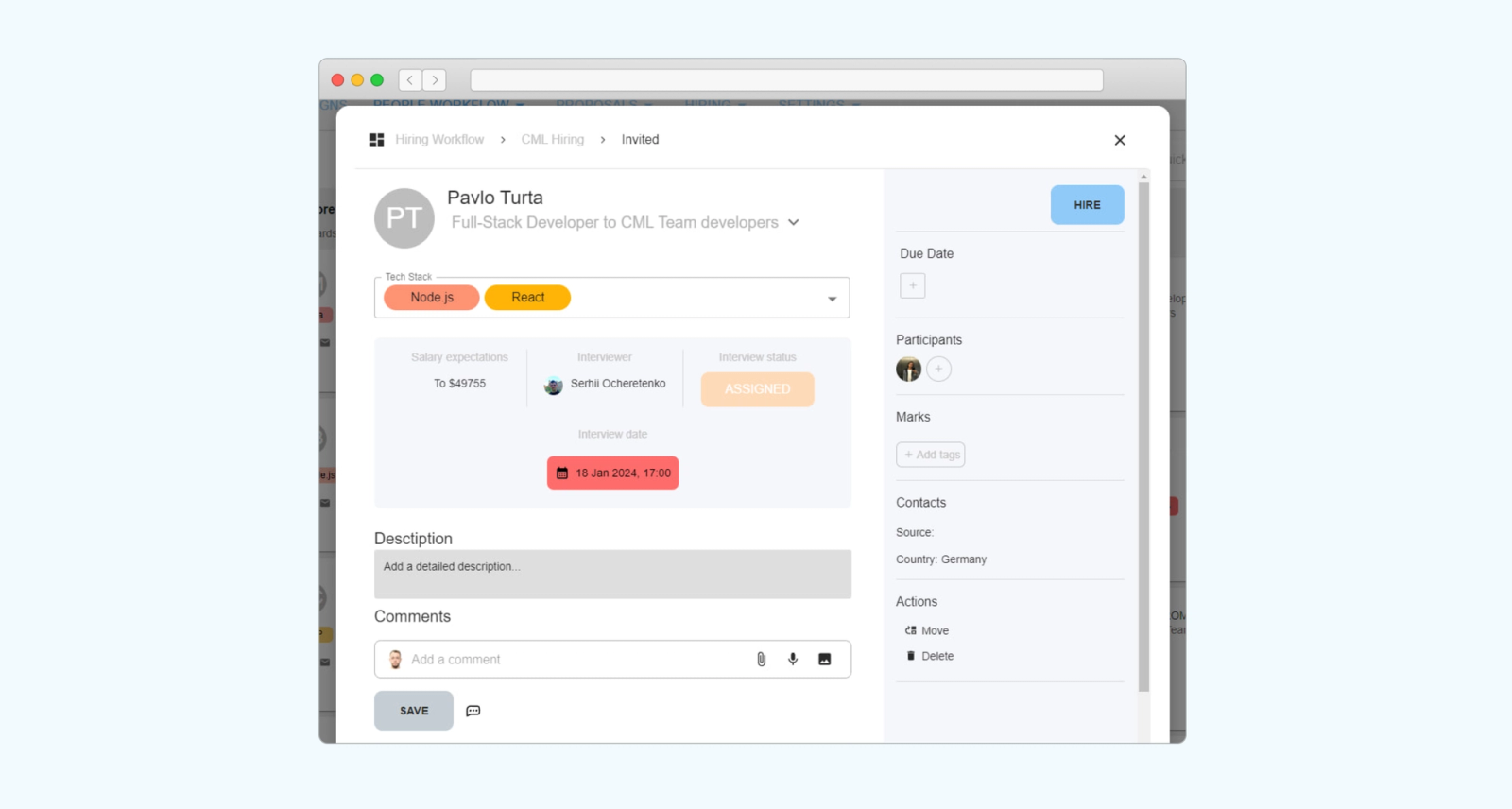Image resolution: width=1512 pixels, height=809 pixels.
Task: Open the ASSIGNED interview status selector
Action: (x=757, y=389)
